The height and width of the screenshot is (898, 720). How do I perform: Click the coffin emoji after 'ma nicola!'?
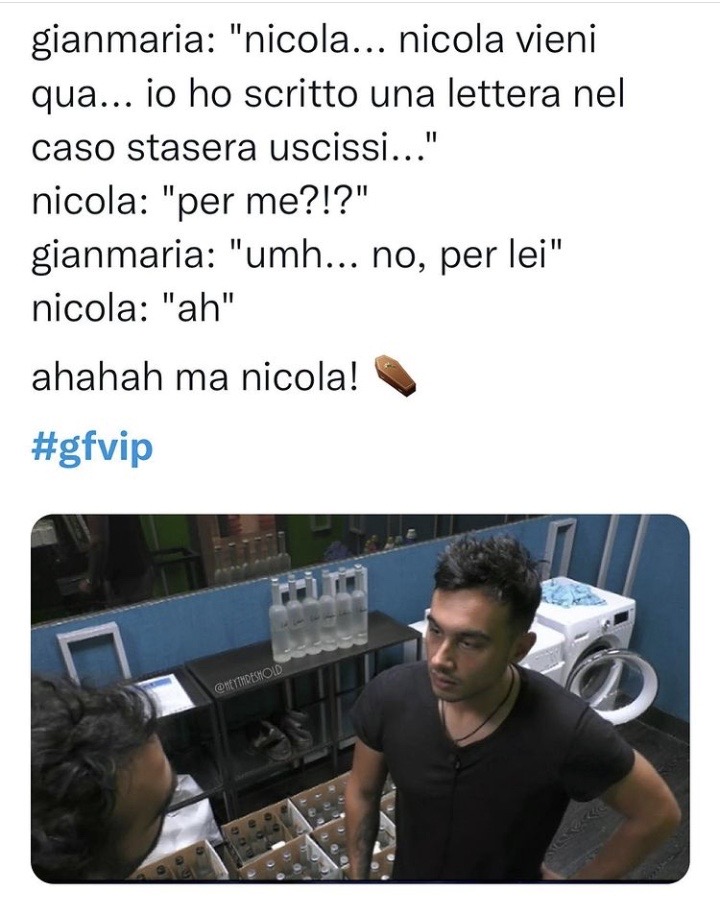(x=395, y=376)
